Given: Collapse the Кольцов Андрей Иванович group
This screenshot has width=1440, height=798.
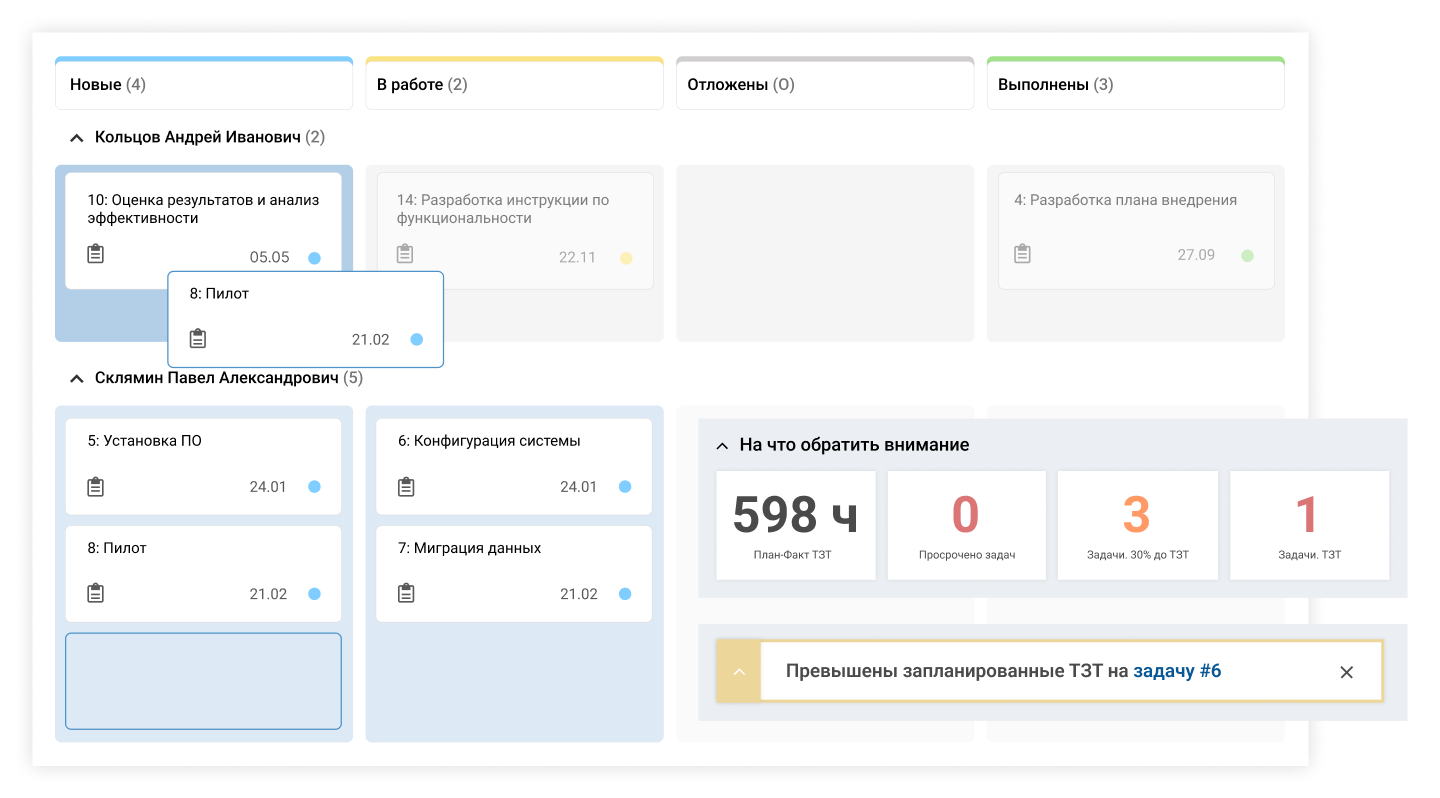Looking at the screenshot, I should point(75,137).
